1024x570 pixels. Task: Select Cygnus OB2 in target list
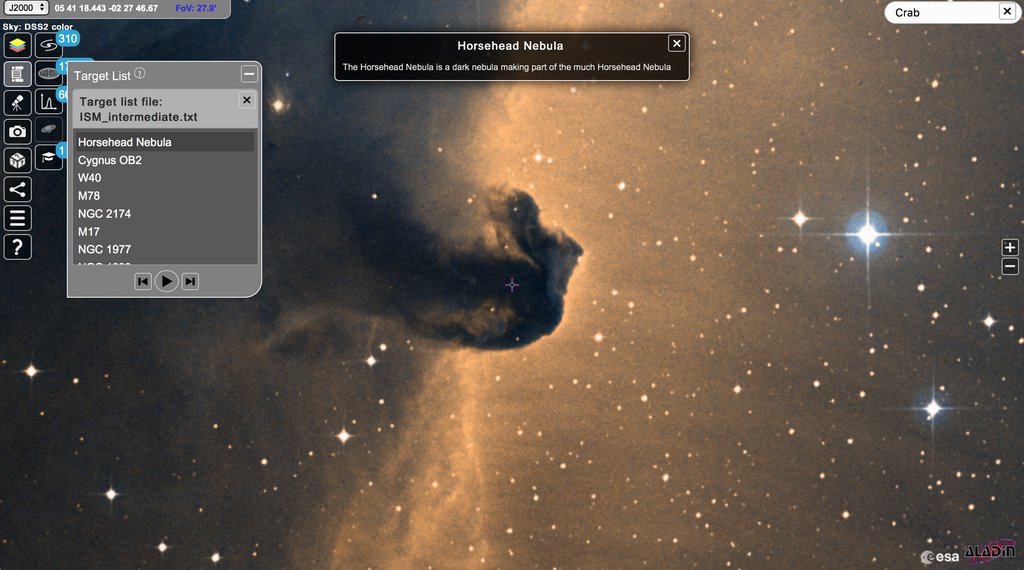point(165,160)
